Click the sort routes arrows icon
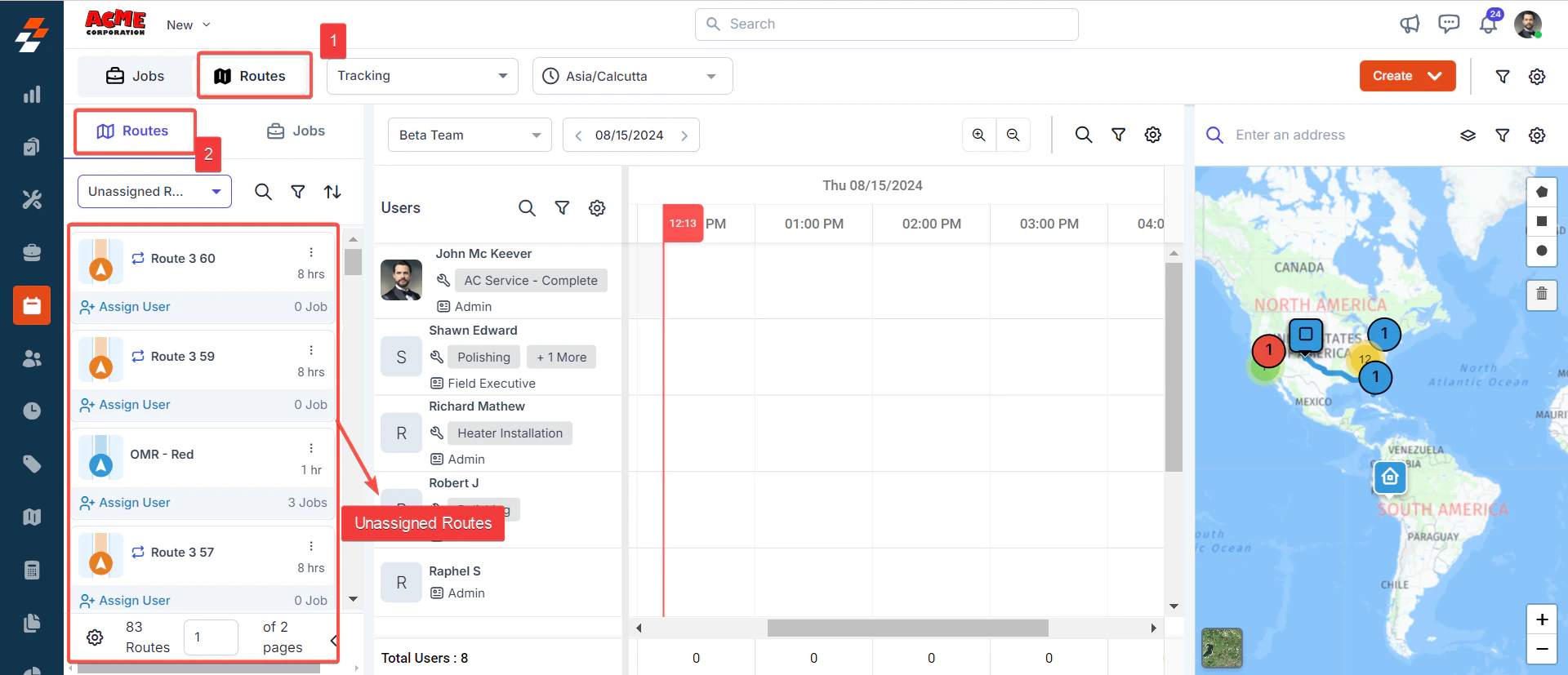The height and width of the screenshot is (675, 1568). coord(332,192)
